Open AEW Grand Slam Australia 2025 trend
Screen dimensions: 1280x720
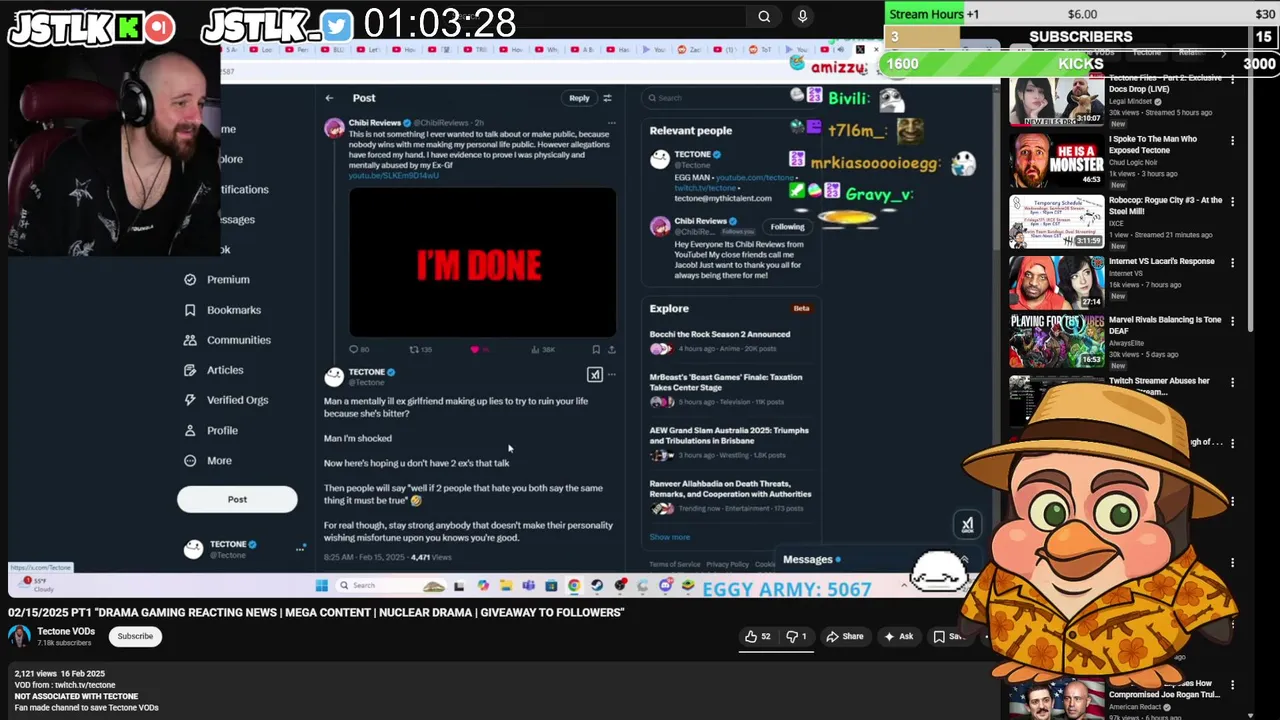pyautogui.click(x=733, y=442)
